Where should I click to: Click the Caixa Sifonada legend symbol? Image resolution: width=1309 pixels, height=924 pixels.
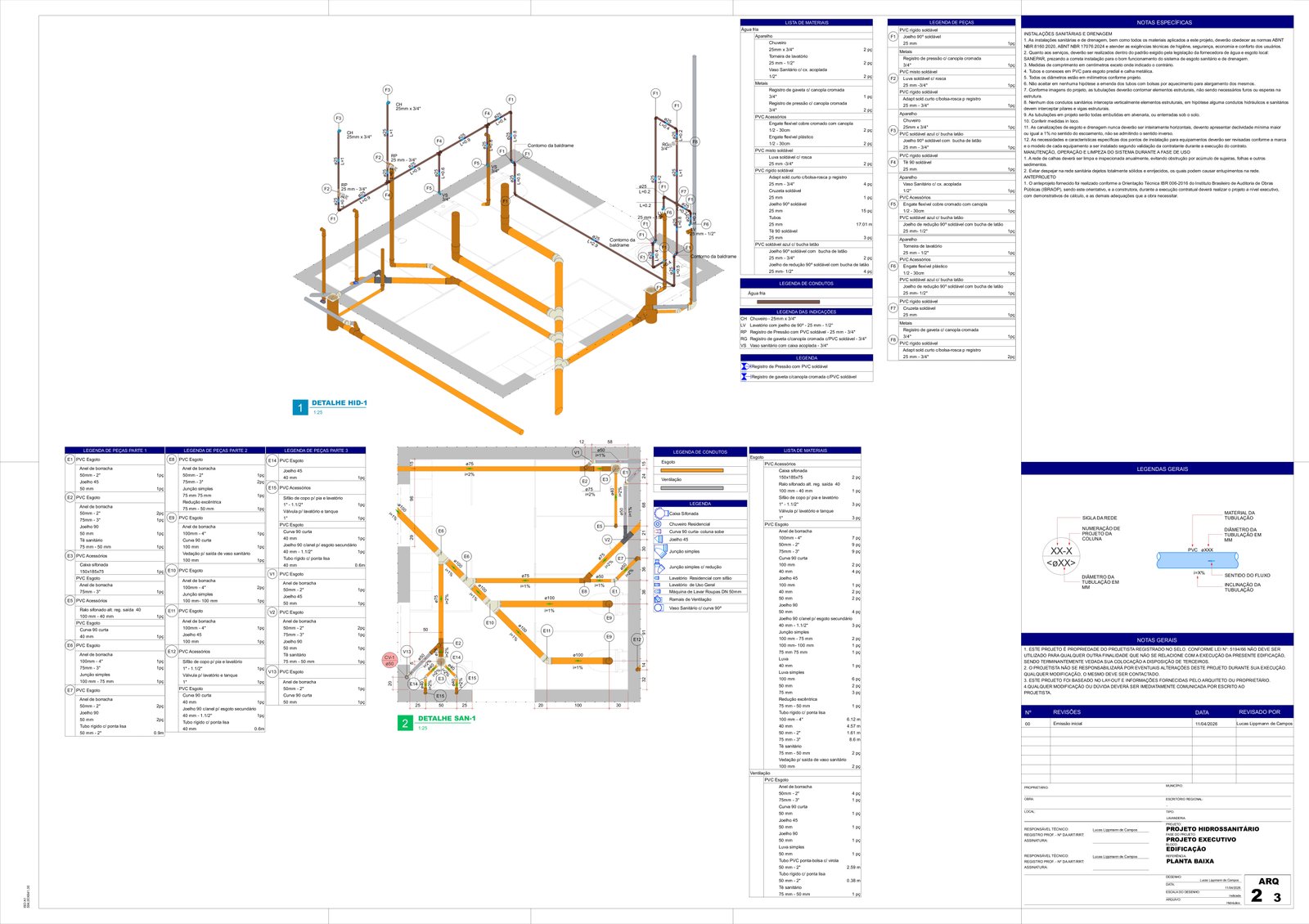tap(659, 514)
